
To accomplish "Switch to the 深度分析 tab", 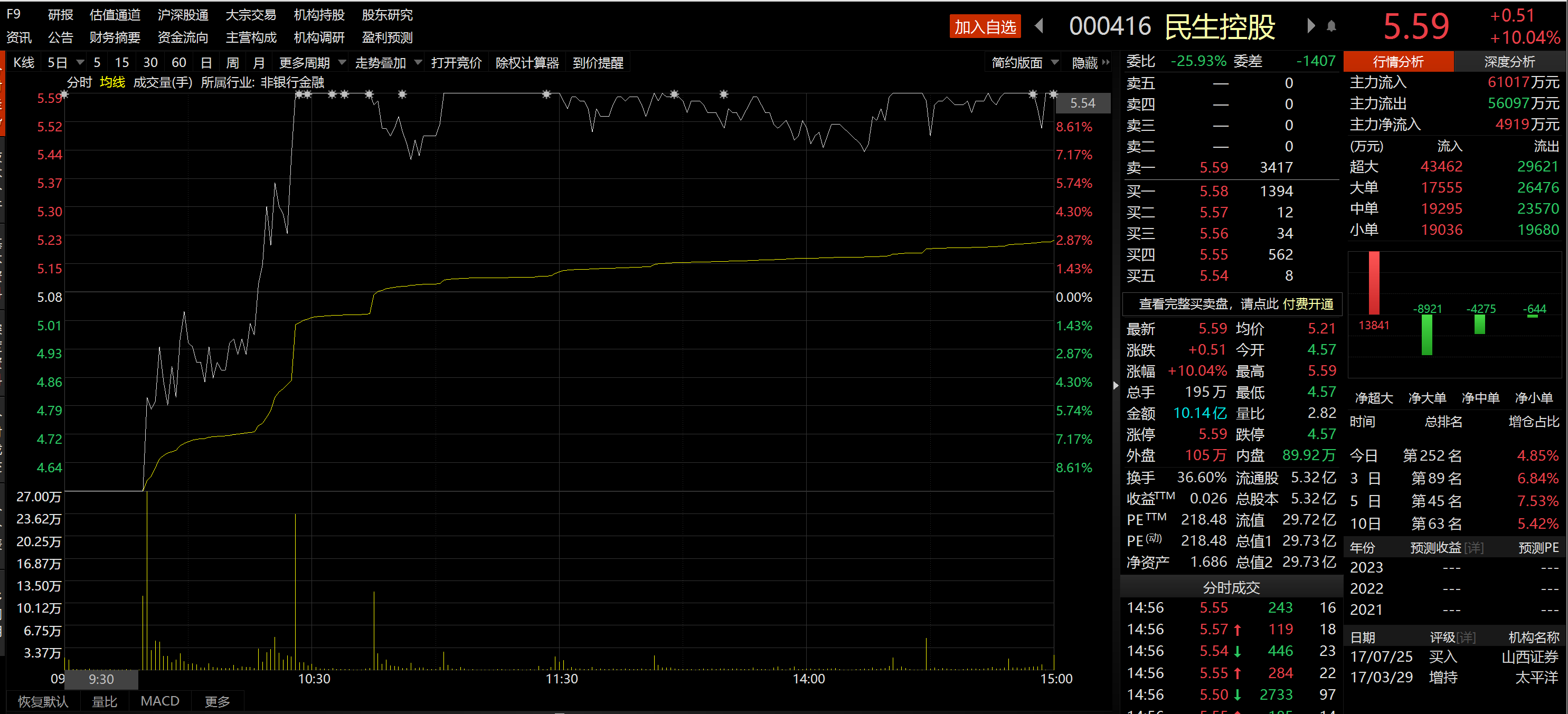I will pyautogui.click(x=1509, y=62).
